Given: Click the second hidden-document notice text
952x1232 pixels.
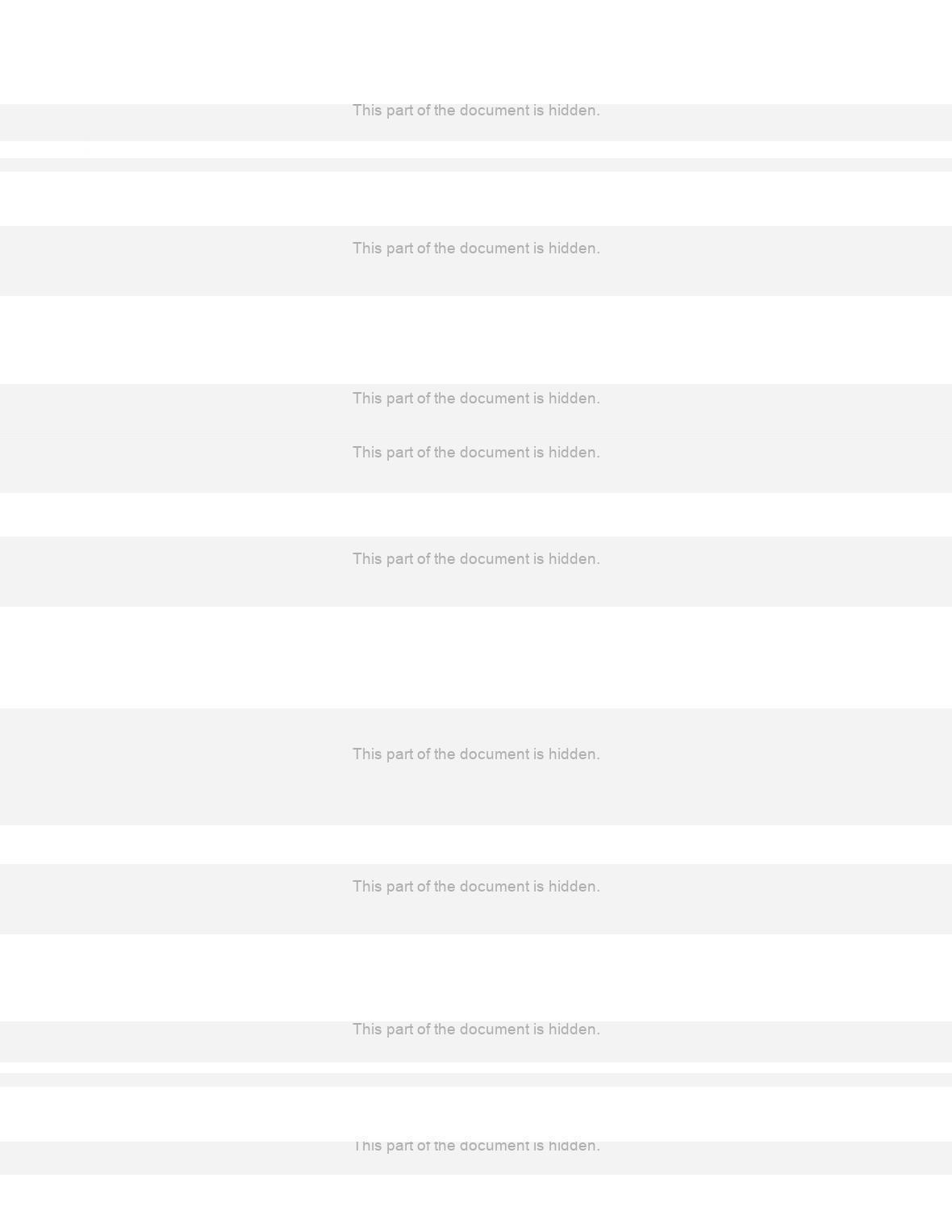Looking at the screenshot, I should point(476,248).
